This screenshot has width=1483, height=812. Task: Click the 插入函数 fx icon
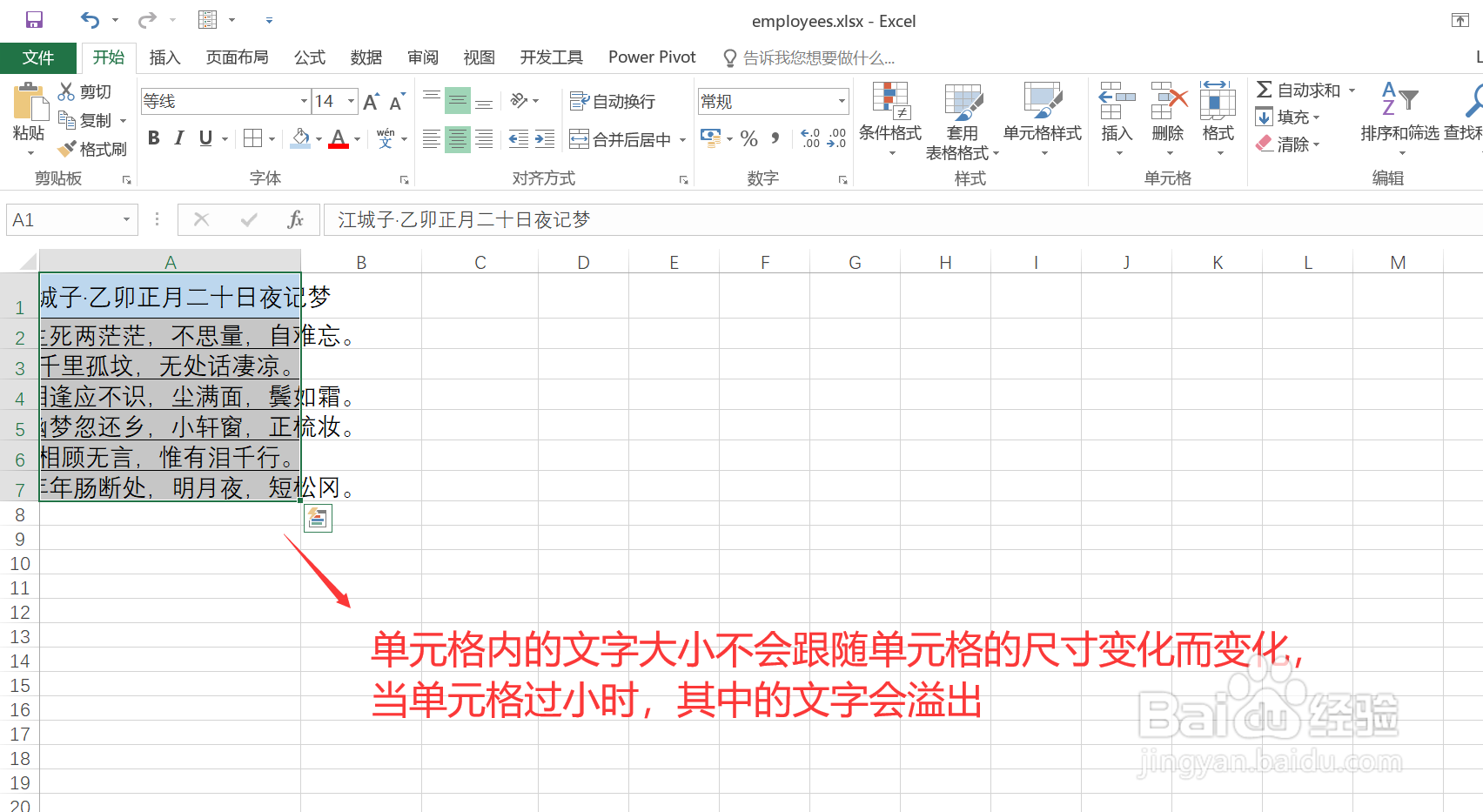pyautogui.click(x=296, y=218)
